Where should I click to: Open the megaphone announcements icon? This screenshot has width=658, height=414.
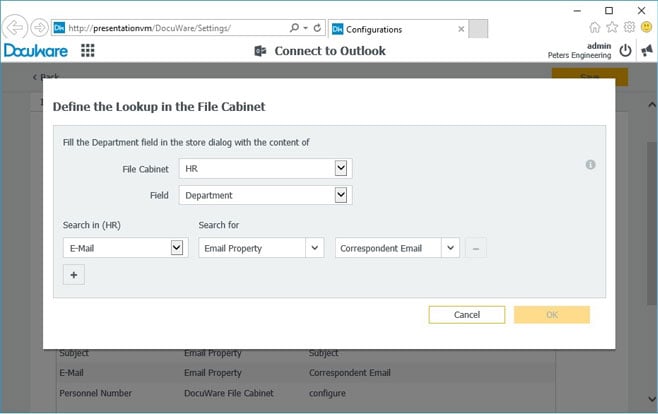(646, 50)
